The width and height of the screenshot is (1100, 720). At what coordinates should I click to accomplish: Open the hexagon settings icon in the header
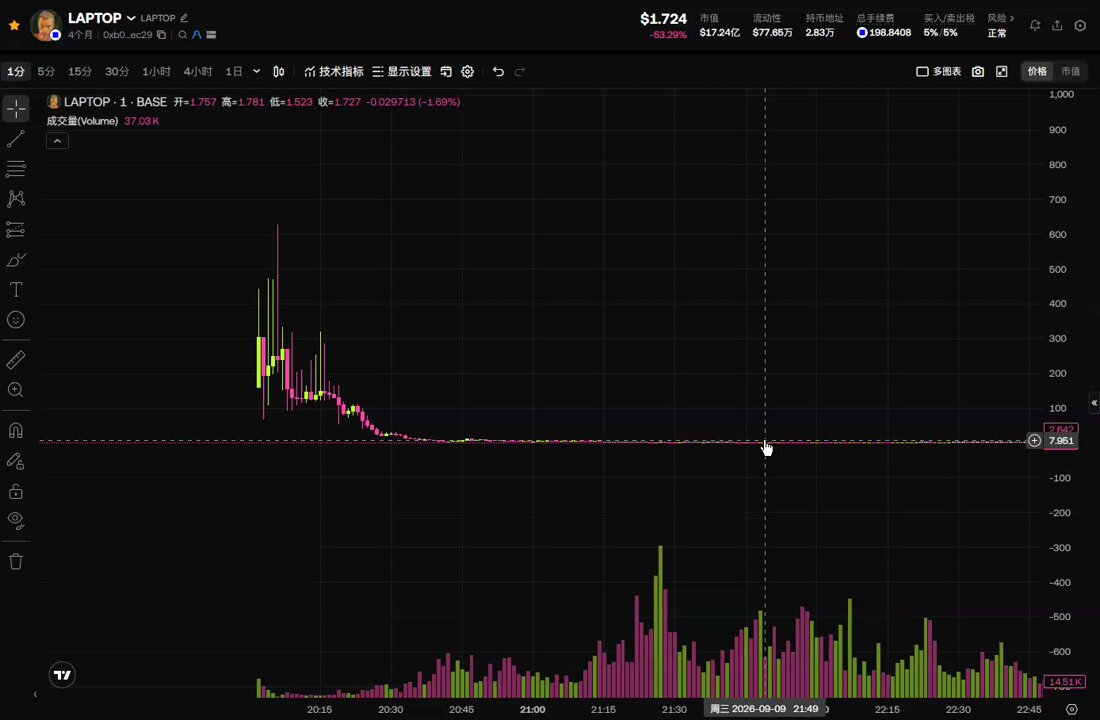pos(1080,25)
